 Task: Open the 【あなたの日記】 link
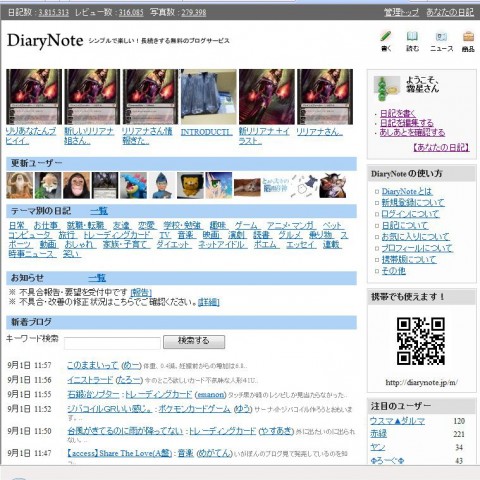(x=441, y=147)
